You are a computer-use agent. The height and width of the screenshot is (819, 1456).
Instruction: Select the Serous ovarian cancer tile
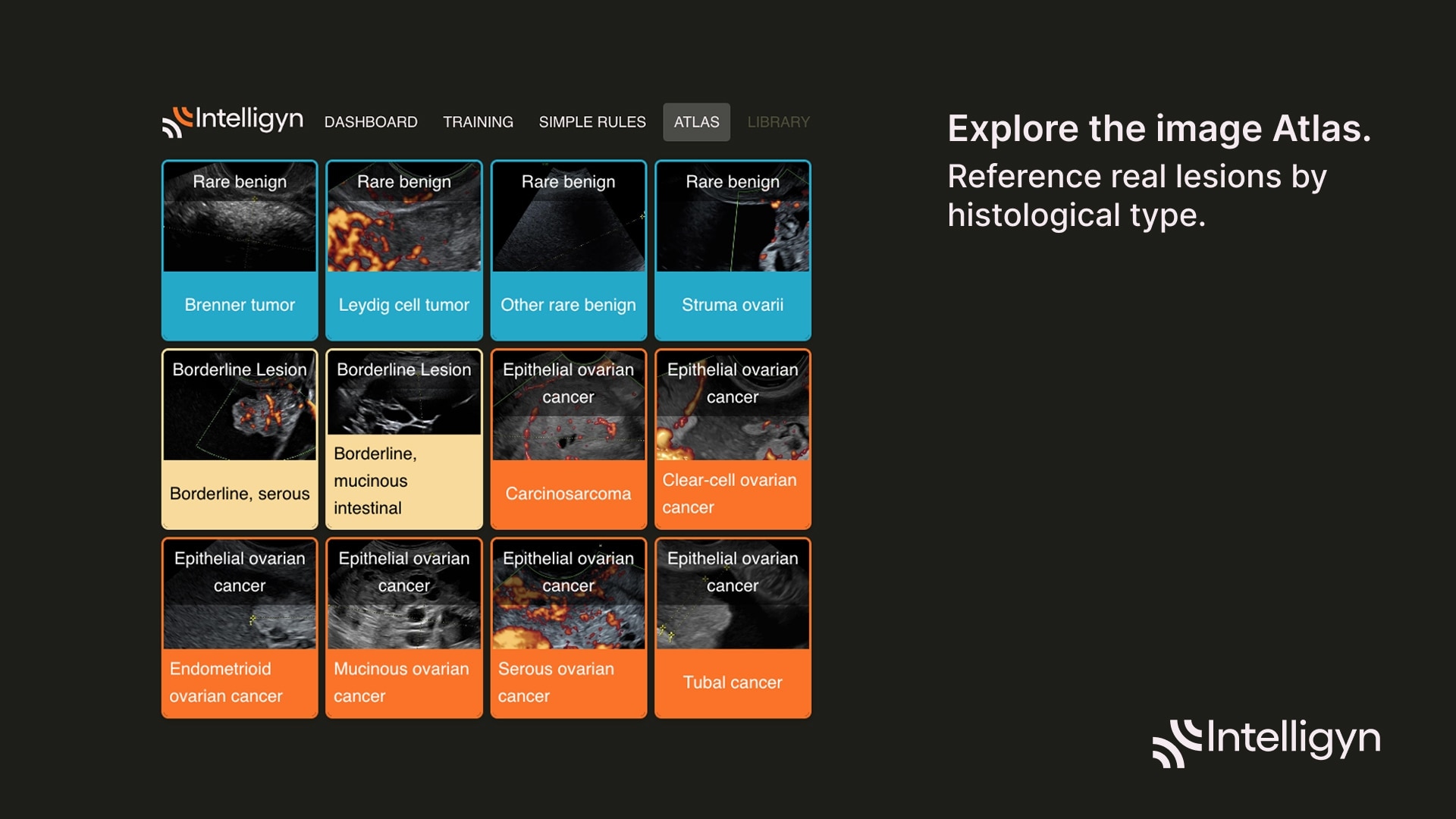568,627
